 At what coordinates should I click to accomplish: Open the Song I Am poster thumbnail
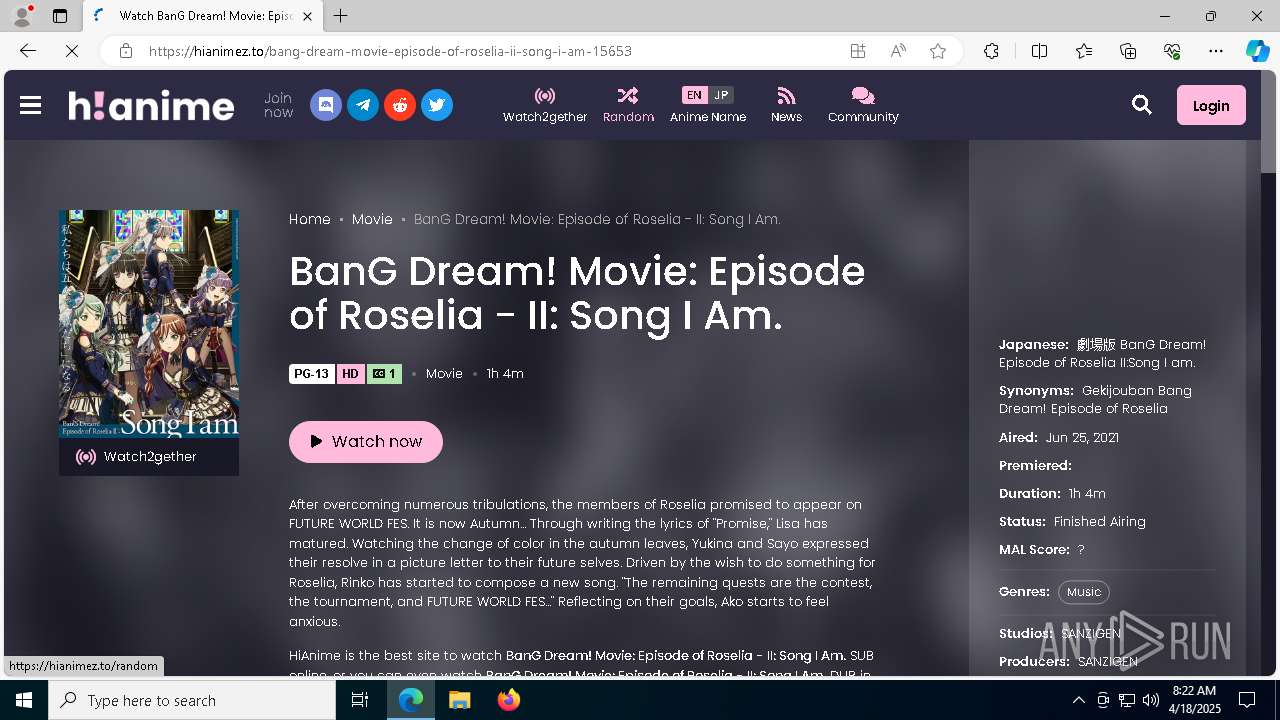(x=149, y=324)
